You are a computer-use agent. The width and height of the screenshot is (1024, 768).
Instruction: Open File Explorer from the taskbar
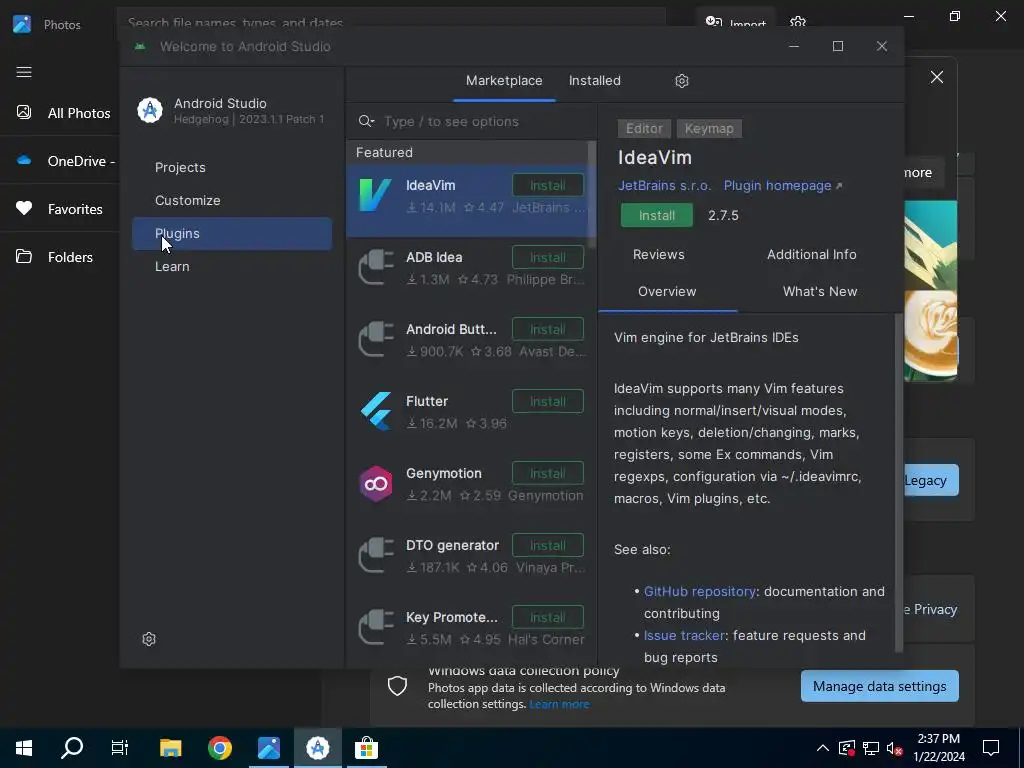[x=170, y=748]
